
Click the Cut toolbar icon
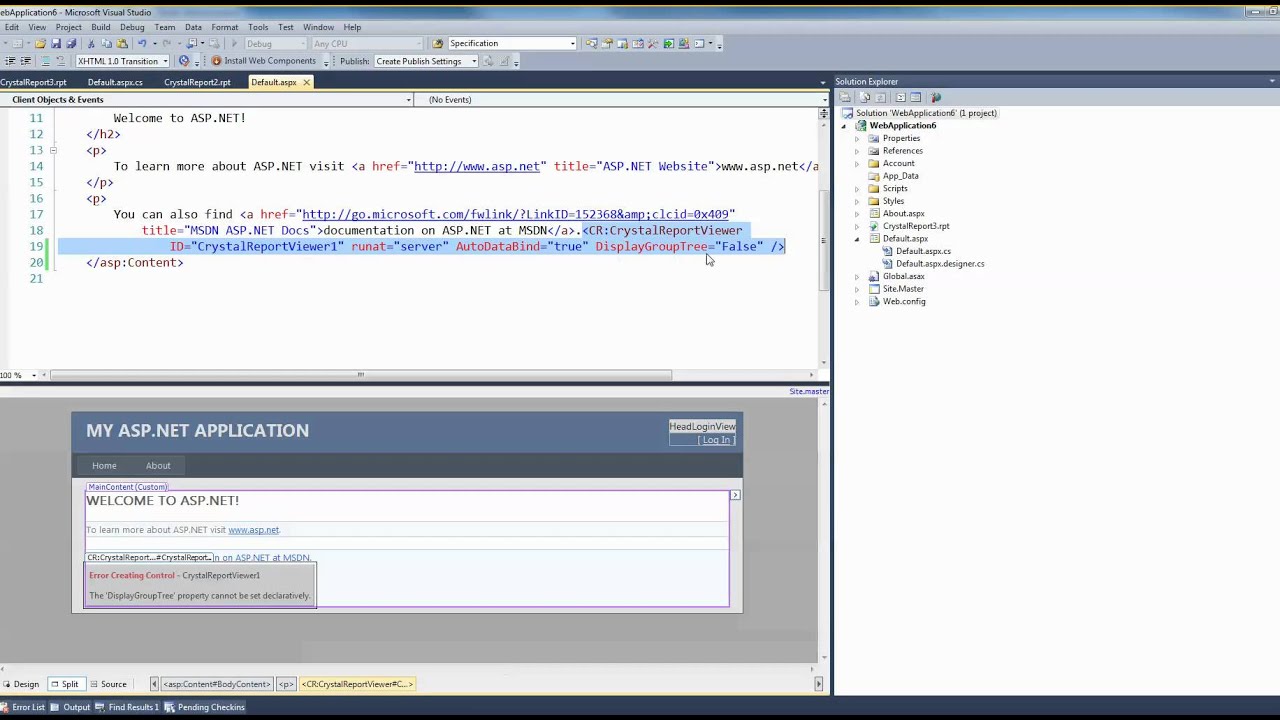point(91,44)
